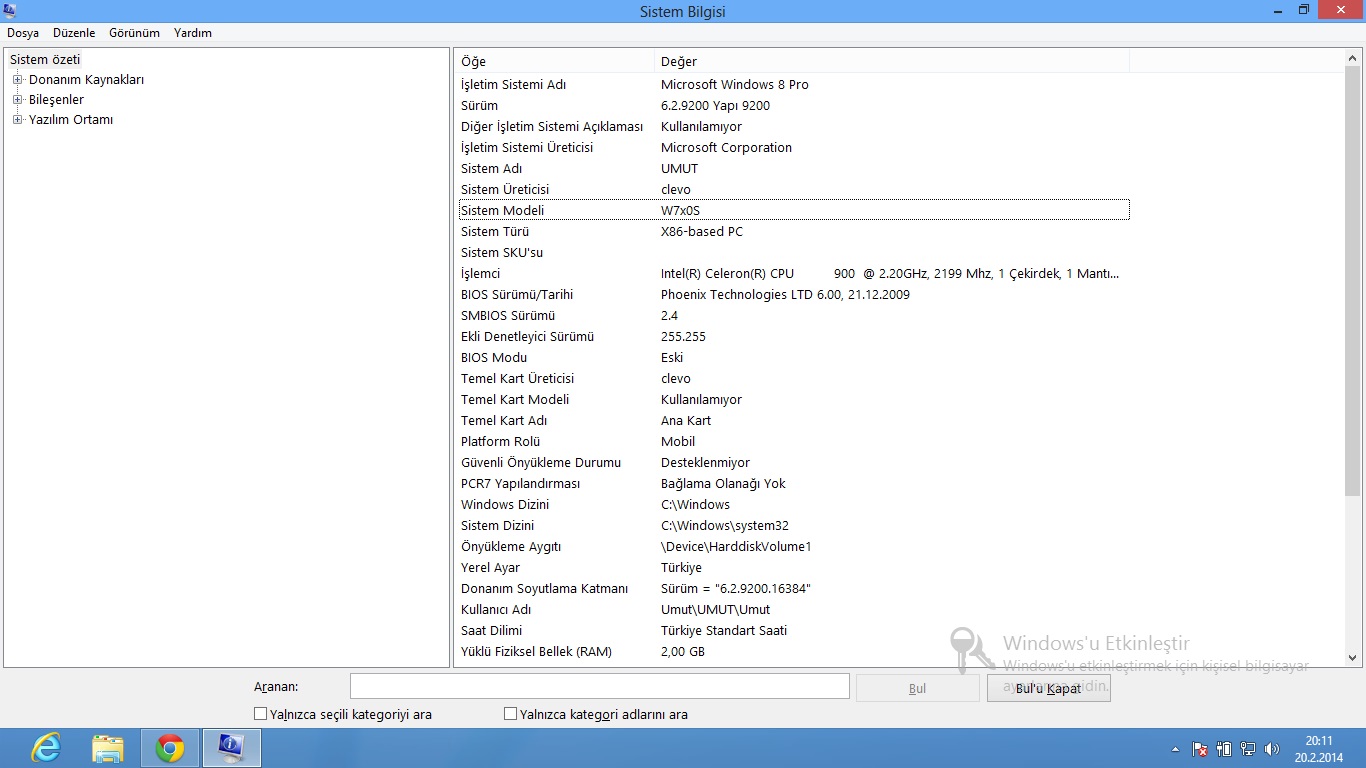Open Internet Explorer from the taskbar
Viewport: 1366px width, 768px height.
[46, 748]
